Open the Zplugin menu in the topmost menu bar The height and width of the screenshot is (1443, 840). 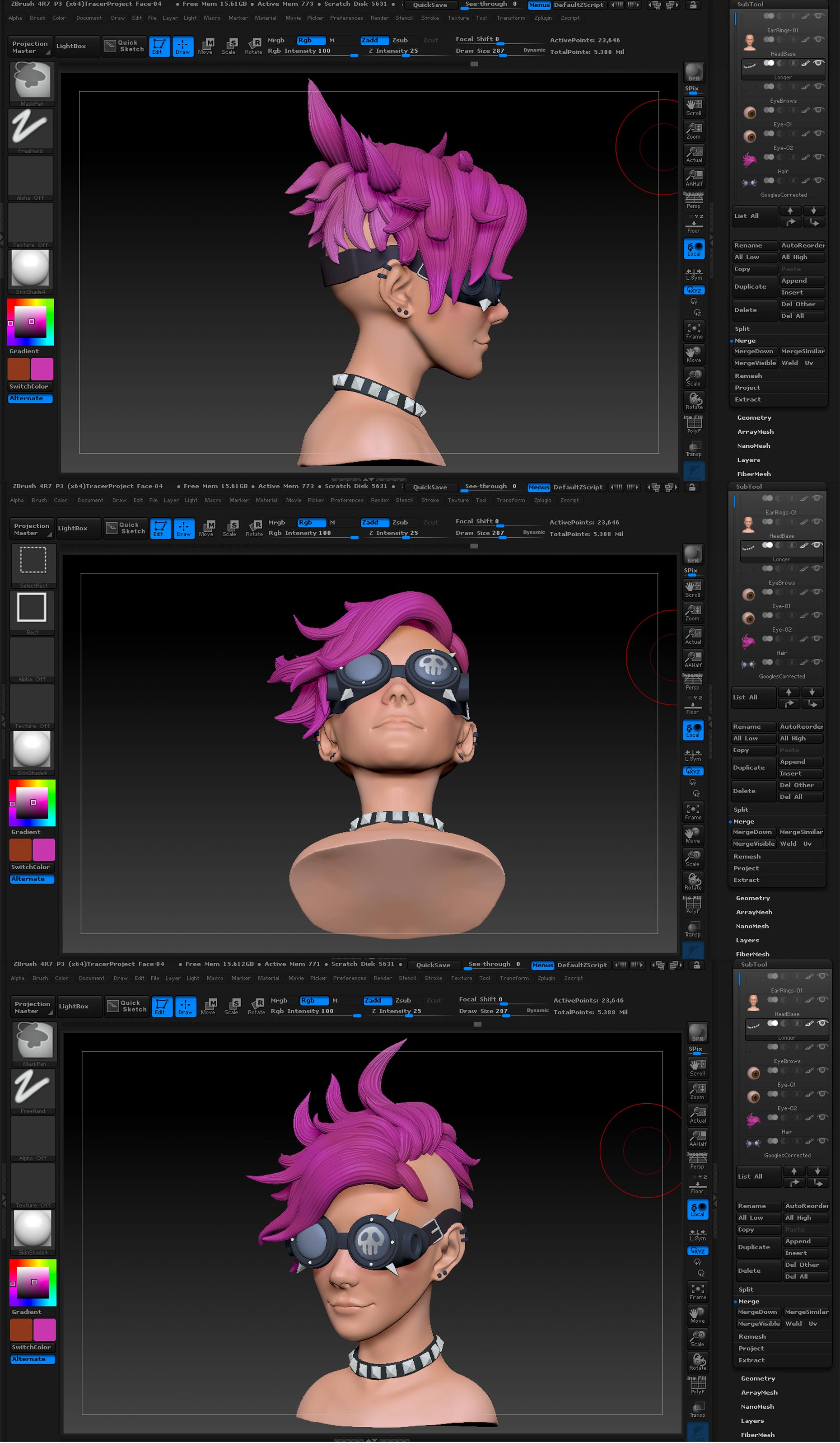(x=543, y=19)
